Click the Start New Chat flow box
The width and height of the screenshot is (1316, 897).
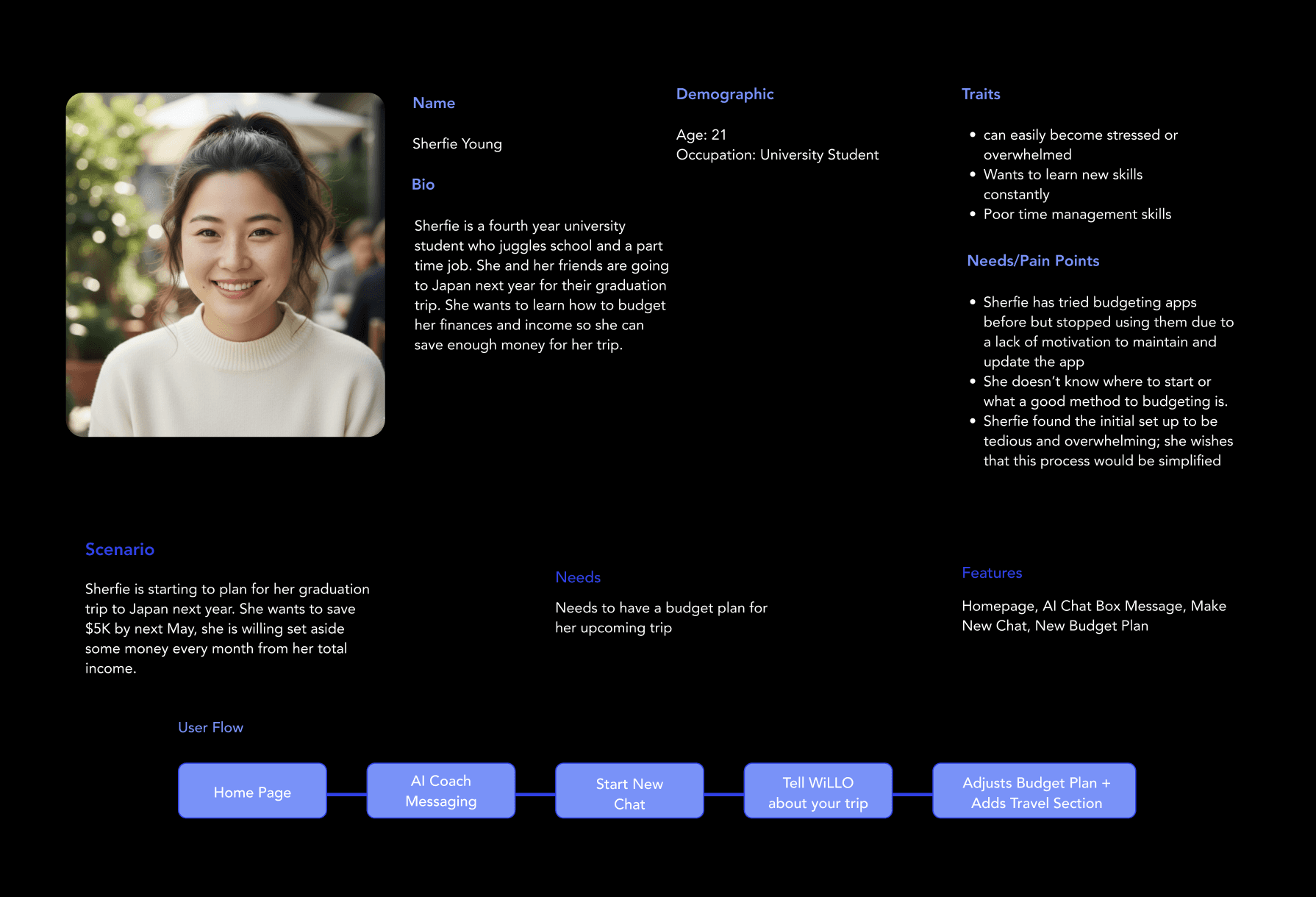(629, 790)
